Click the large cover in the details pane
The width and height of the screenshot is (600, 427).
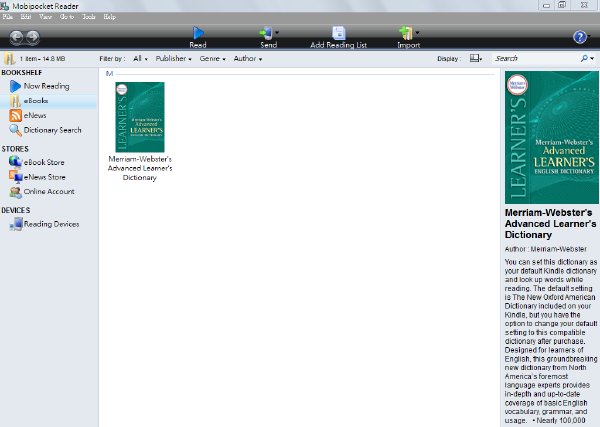tap(551, 137)
